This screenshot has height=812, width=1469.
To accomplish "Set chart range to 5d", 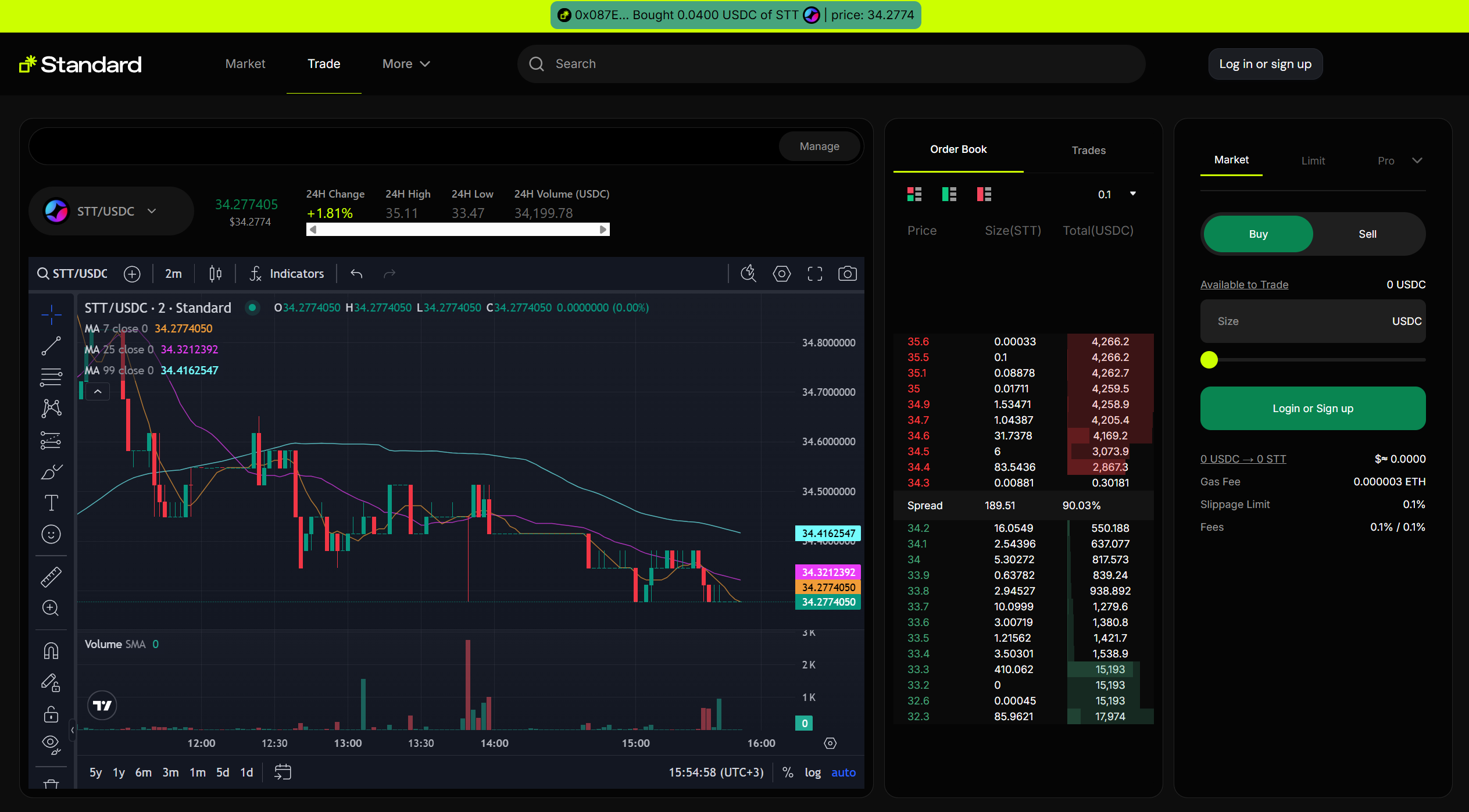I will click(x=222, y=772).
